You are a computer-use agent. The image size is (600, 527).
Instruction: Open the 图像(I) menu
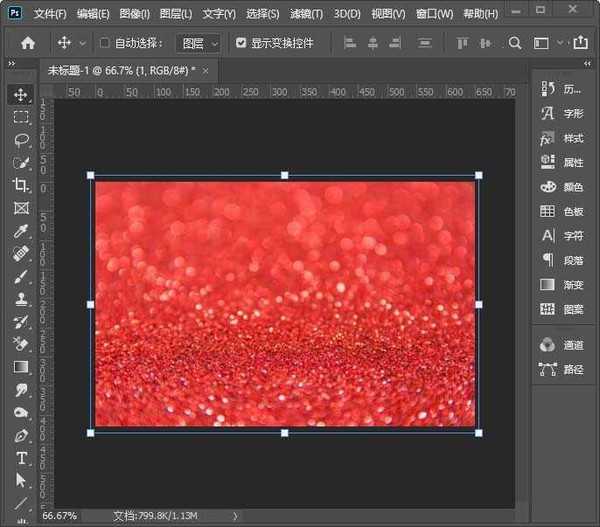[134, 14]
